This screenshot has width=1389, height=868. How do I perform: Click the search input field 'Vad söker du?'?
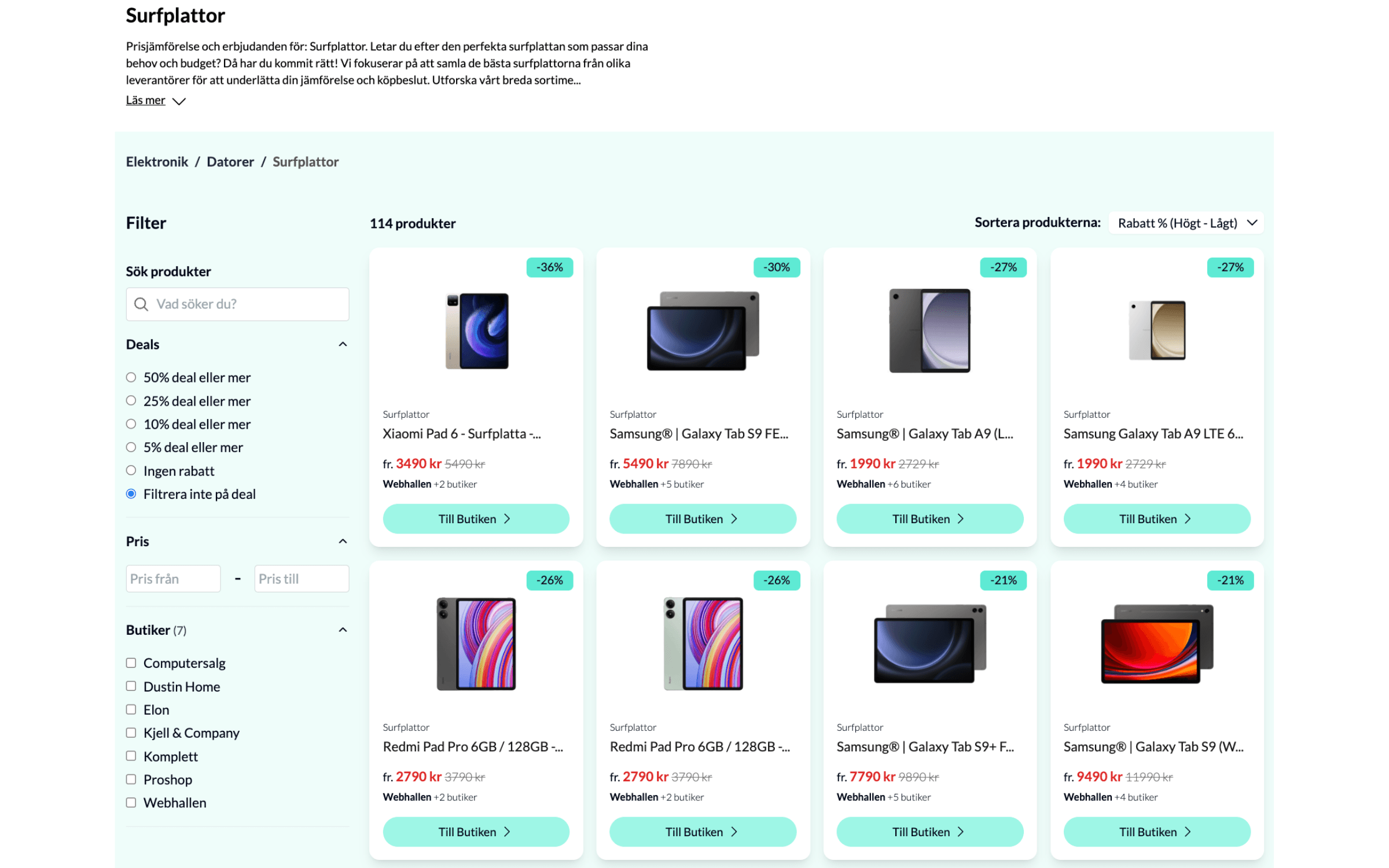point(237,304)
